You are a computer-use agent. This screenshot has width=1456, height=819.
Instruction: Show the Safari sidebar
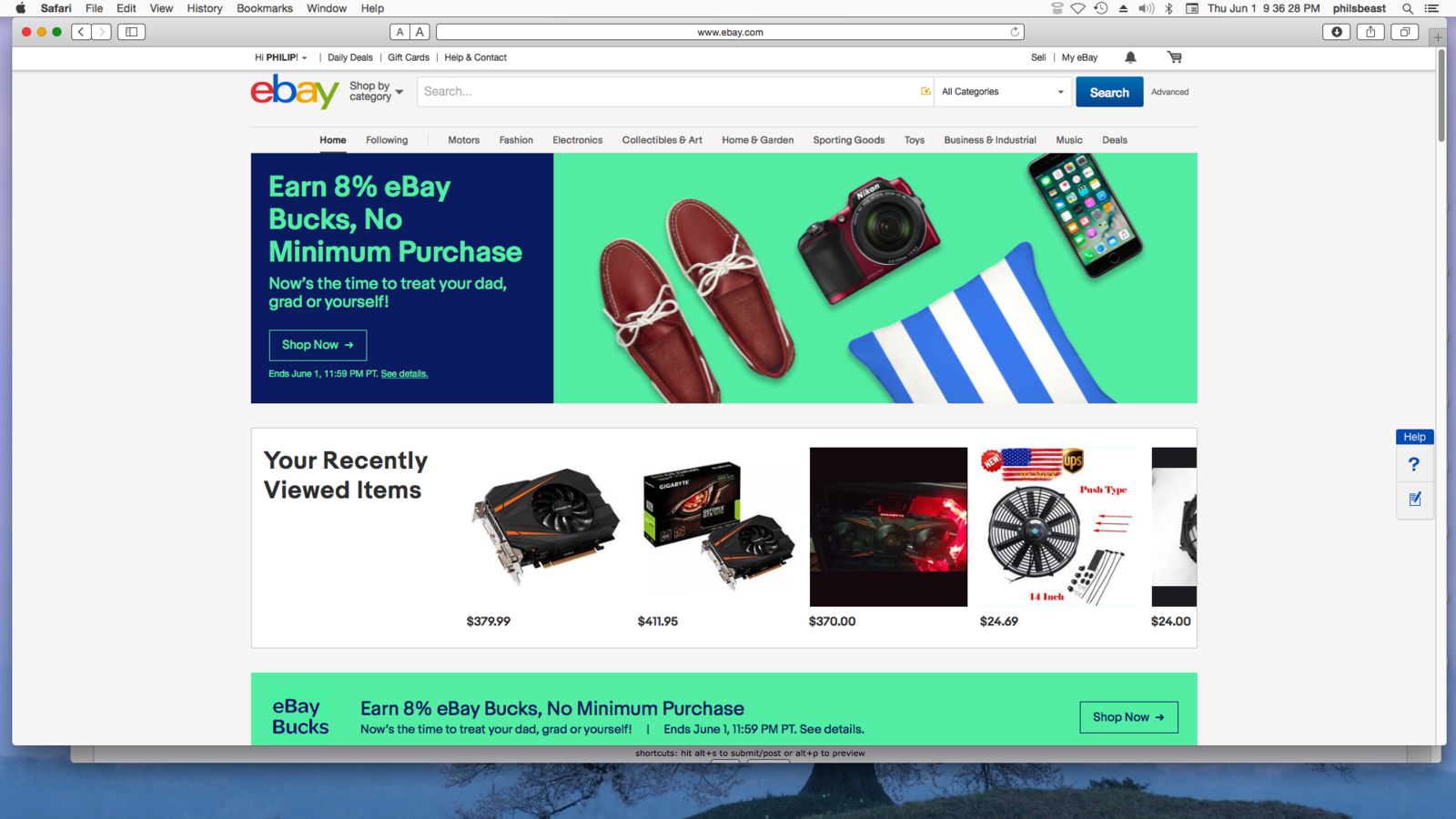(x=131, y=32)
